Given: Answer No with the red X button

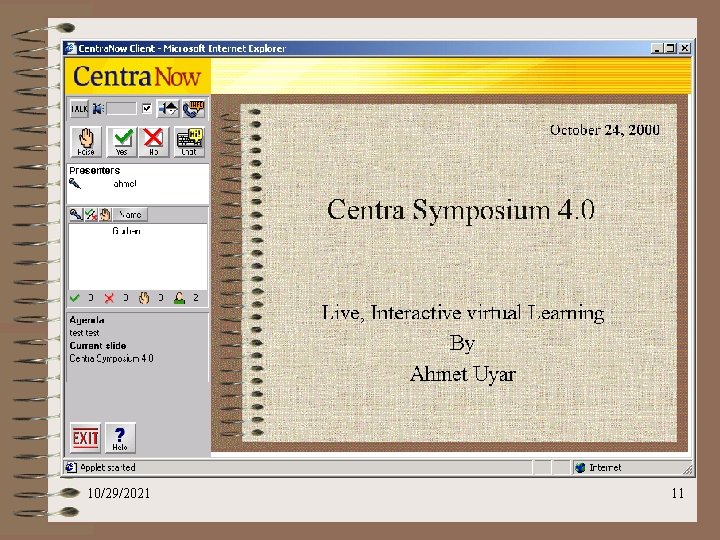Looking at the screenshot, I should click(153, 142).
